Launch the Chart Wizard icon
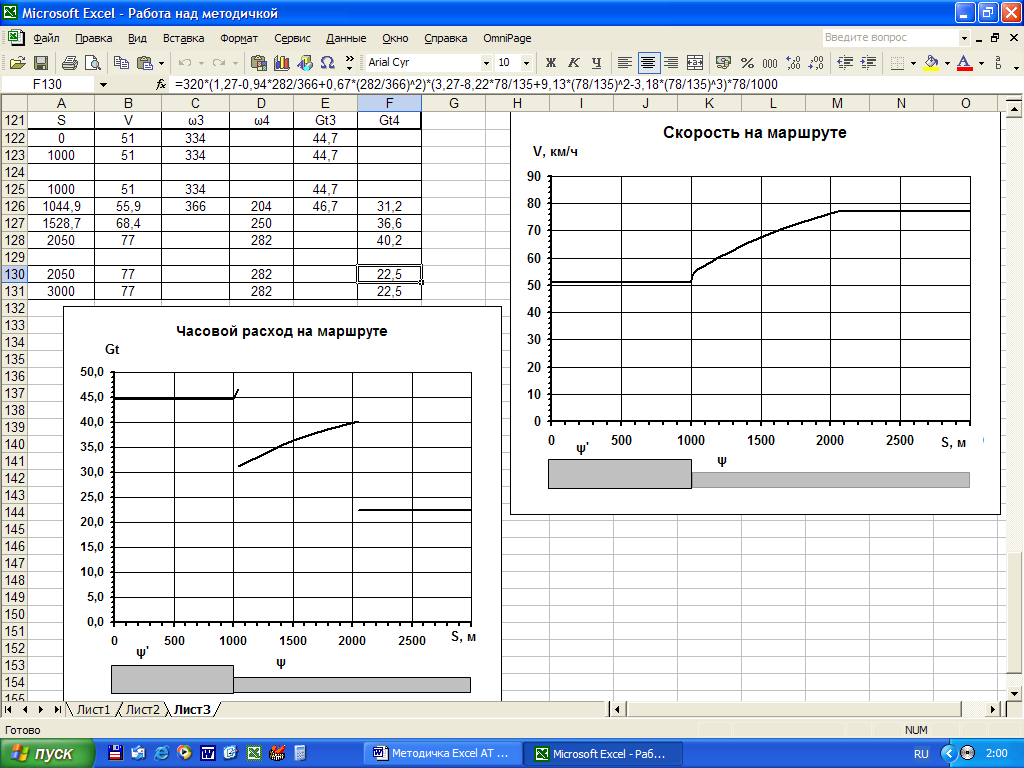Viewport: 1024px width, 768px height. 281,63
